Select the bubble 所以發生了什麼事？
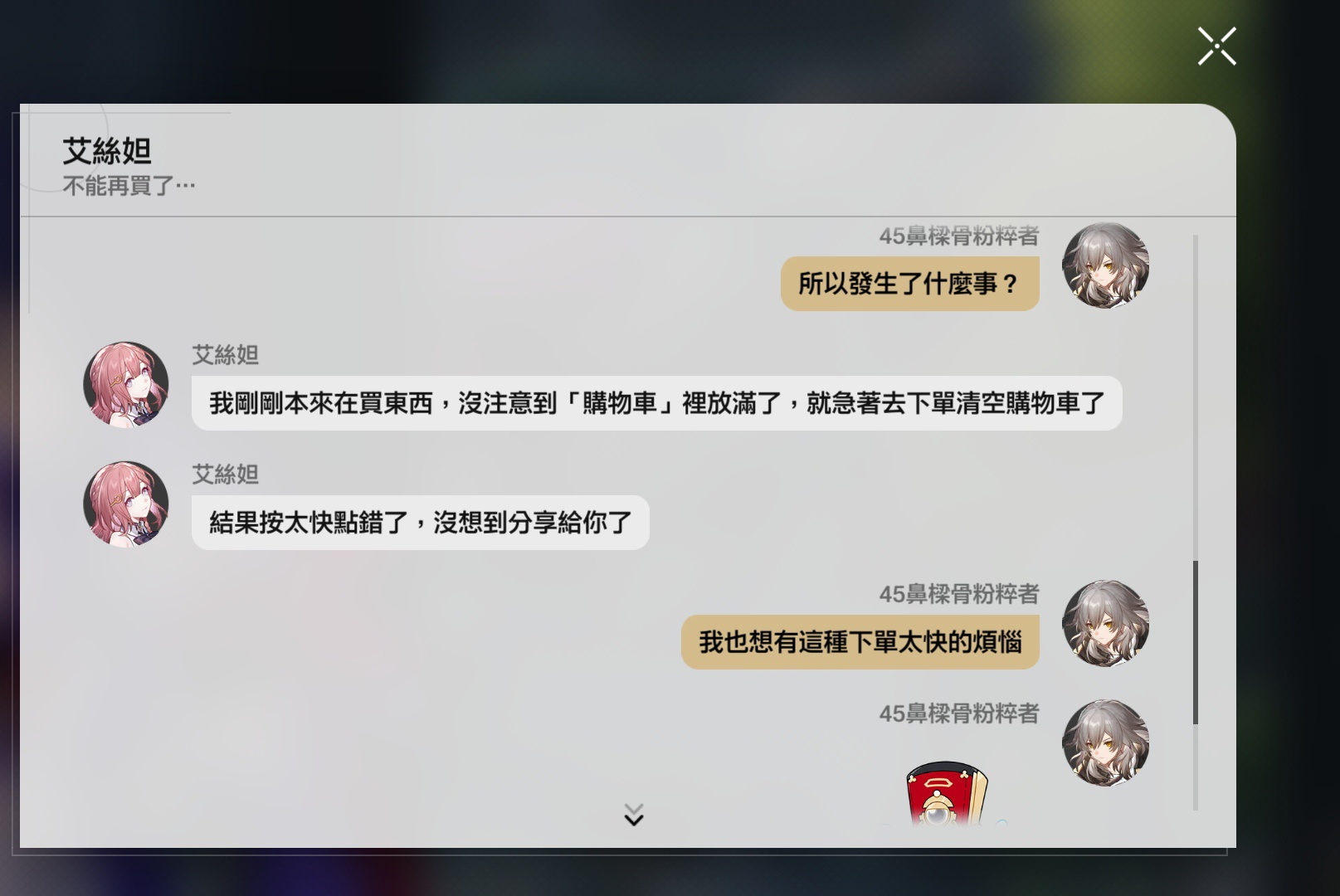Screen dimensions: 1340x896 (909, 284)
